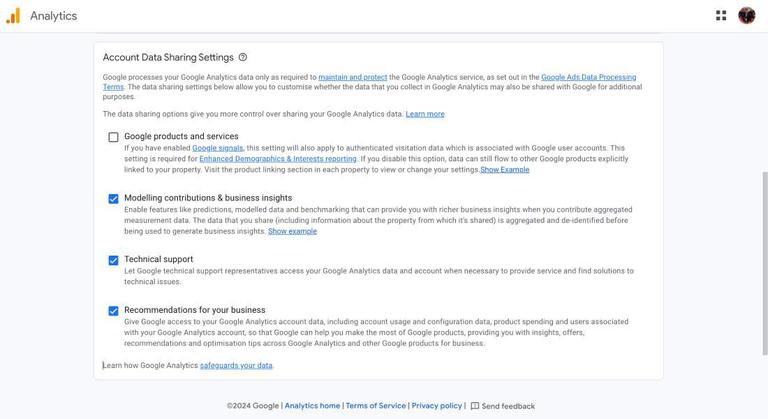
Task: Click the Google Analytics logo icon
Action: 13,16
